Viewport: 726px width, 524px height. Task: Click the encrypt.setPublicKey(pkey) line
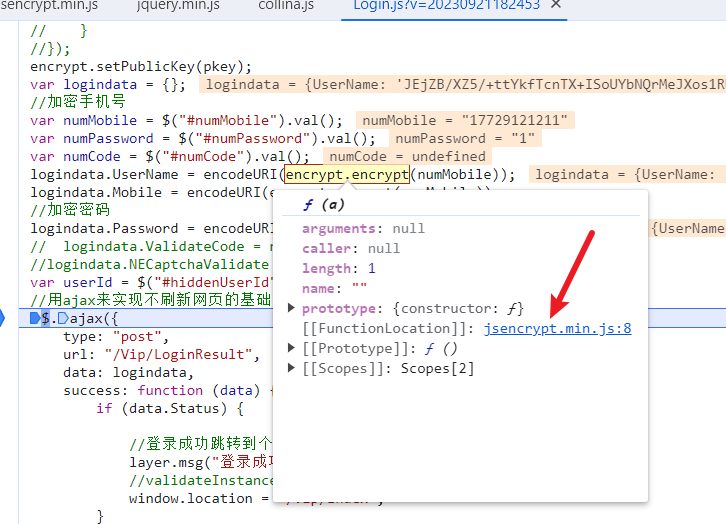click(141, 66)
